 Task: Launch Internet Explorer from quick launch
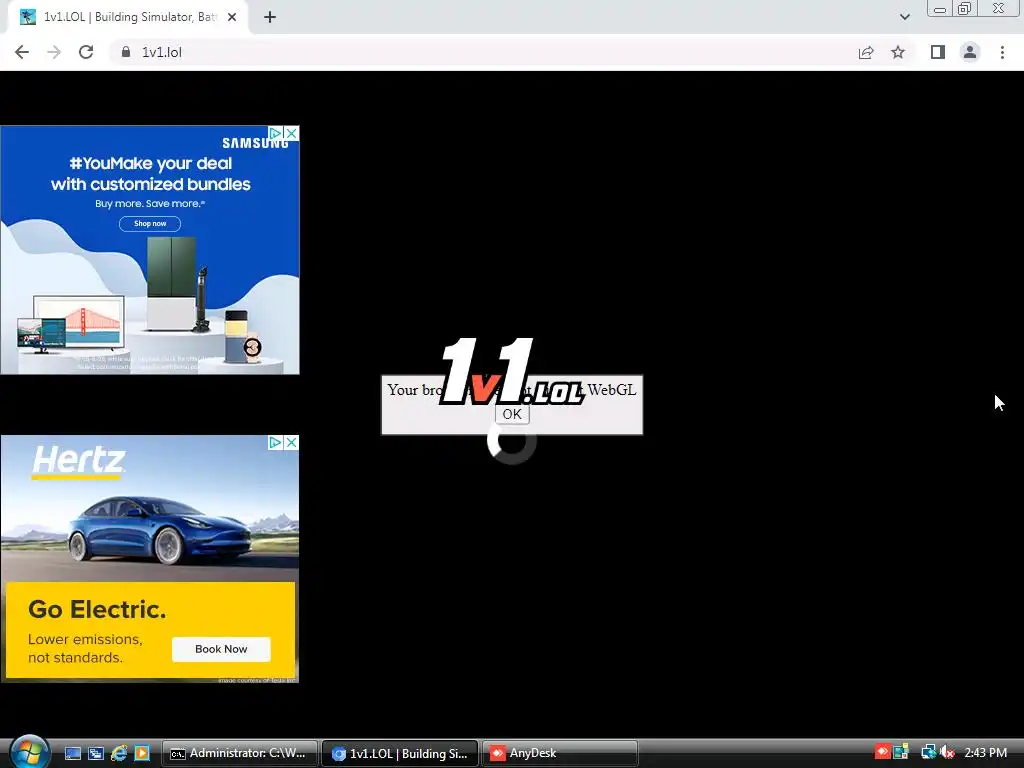tap(119, 753)
